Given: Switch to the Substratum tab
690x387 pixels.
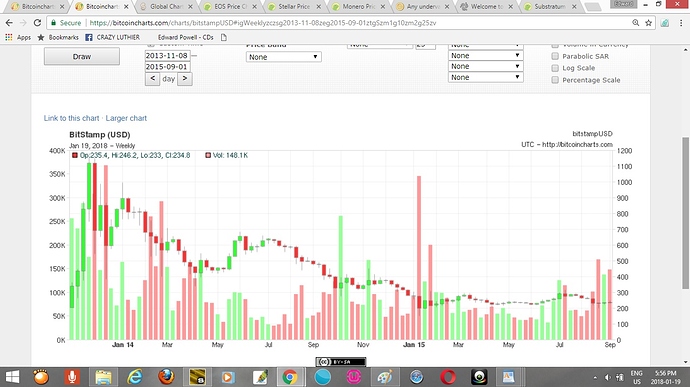Looking at the screenshot, I should [x=550, y=7].
